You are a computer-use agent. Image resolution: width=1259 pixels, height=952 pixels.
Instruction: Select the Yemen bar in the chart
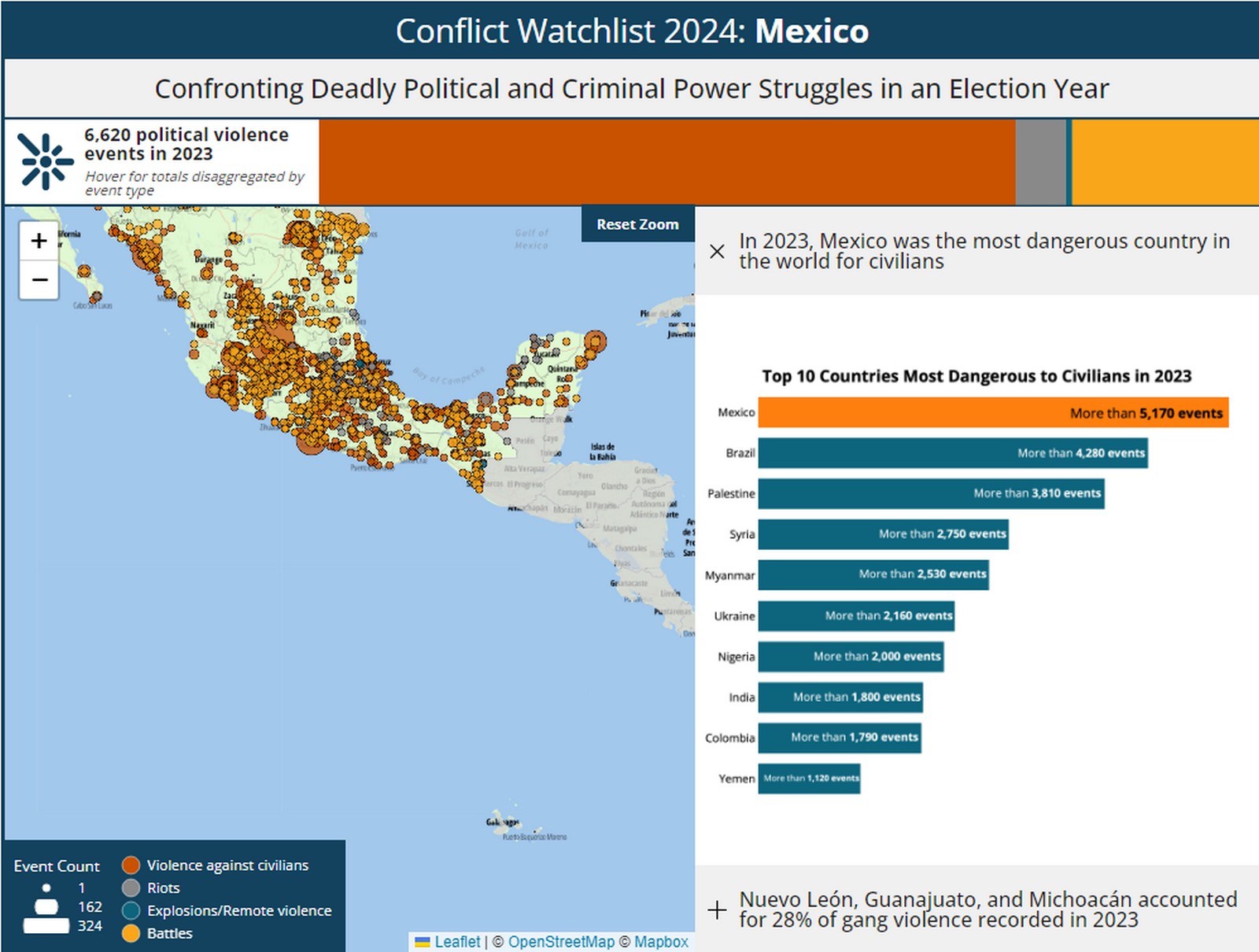(809, 779)
